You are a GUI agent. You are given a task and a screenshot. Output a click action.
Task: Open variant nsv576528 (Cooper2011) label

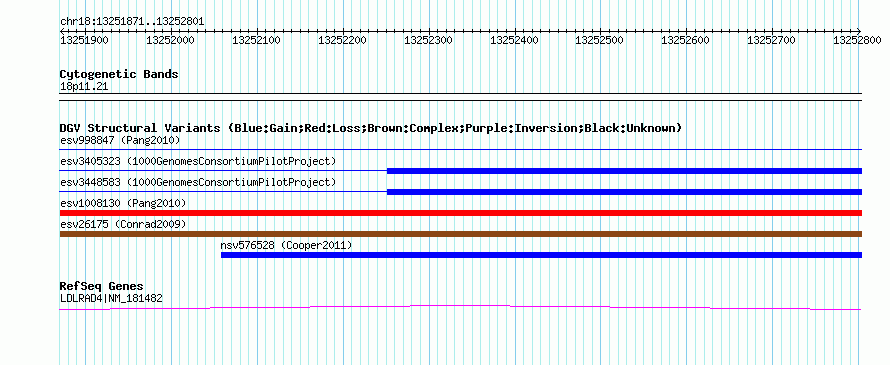(287, 246)
